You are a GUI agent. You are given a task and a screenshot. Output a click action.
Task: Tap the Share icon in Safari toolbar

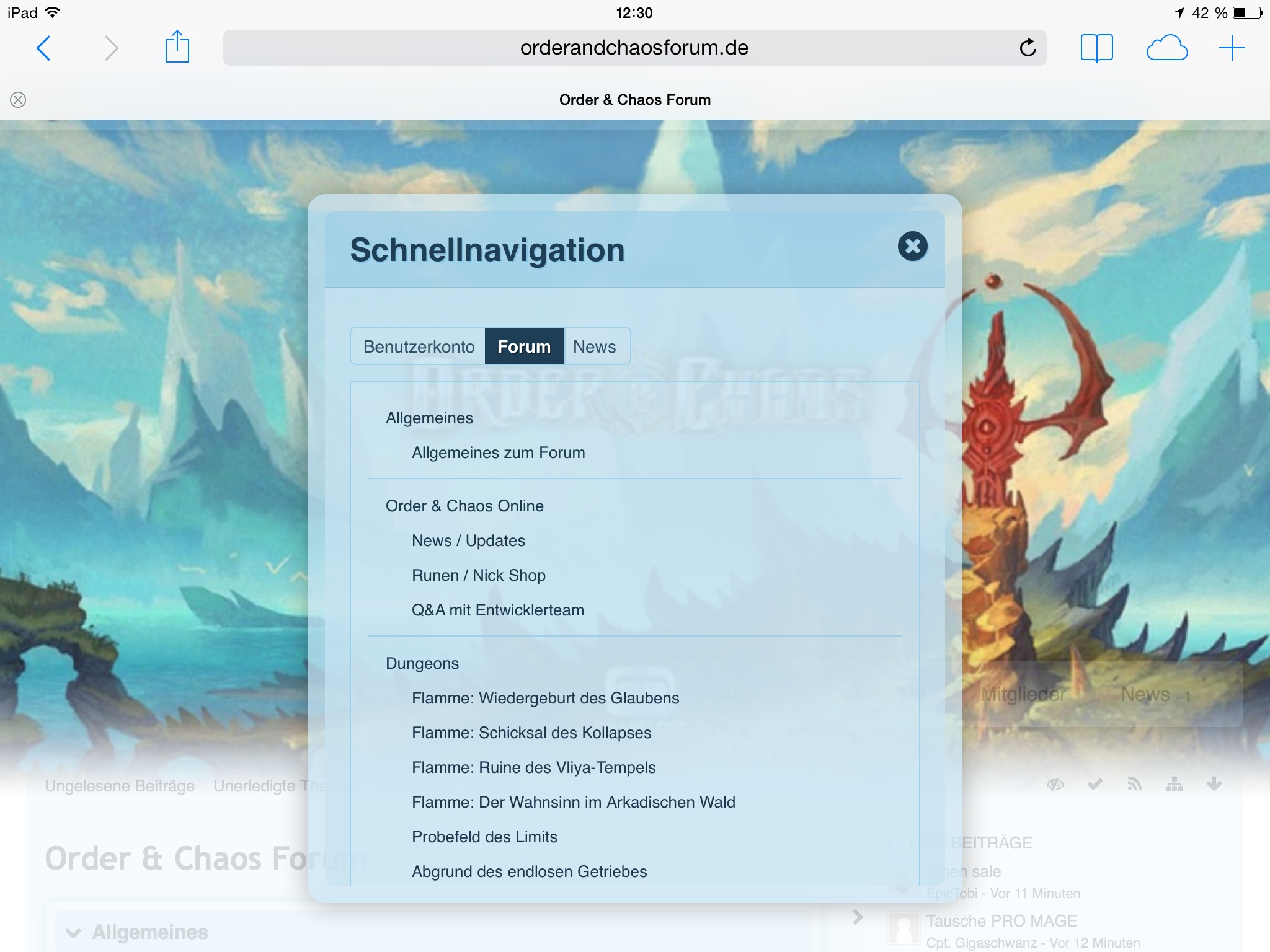coord(177,48)
